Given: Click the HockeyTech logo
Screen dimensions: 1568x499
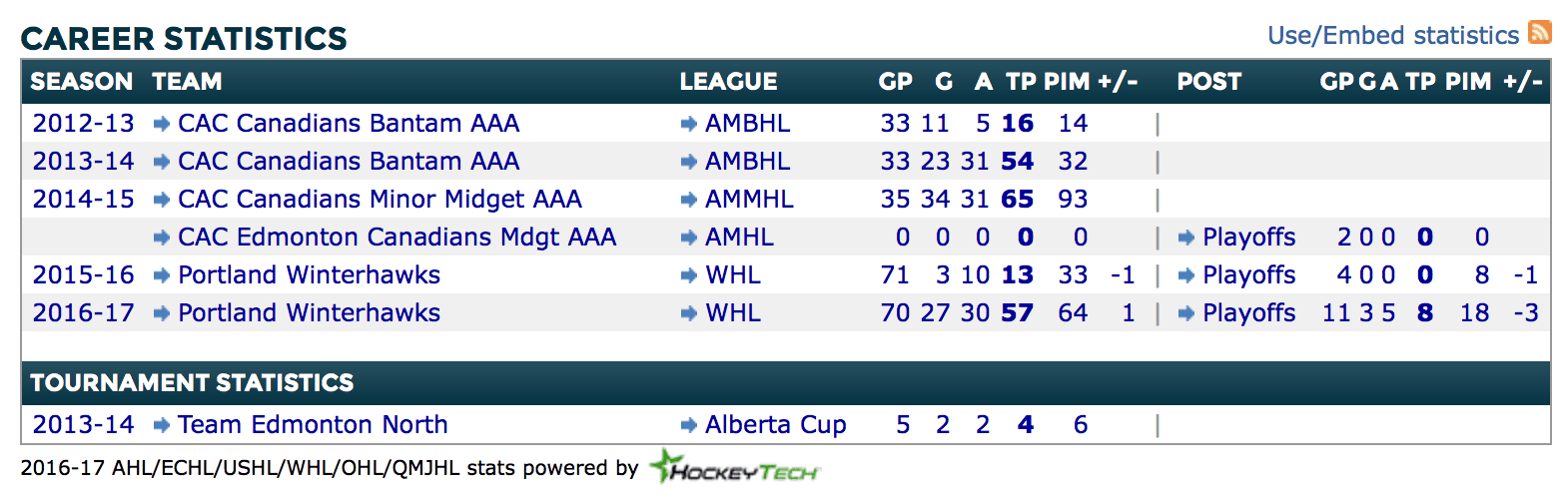Looking at the screenshot, I should 734,467.
